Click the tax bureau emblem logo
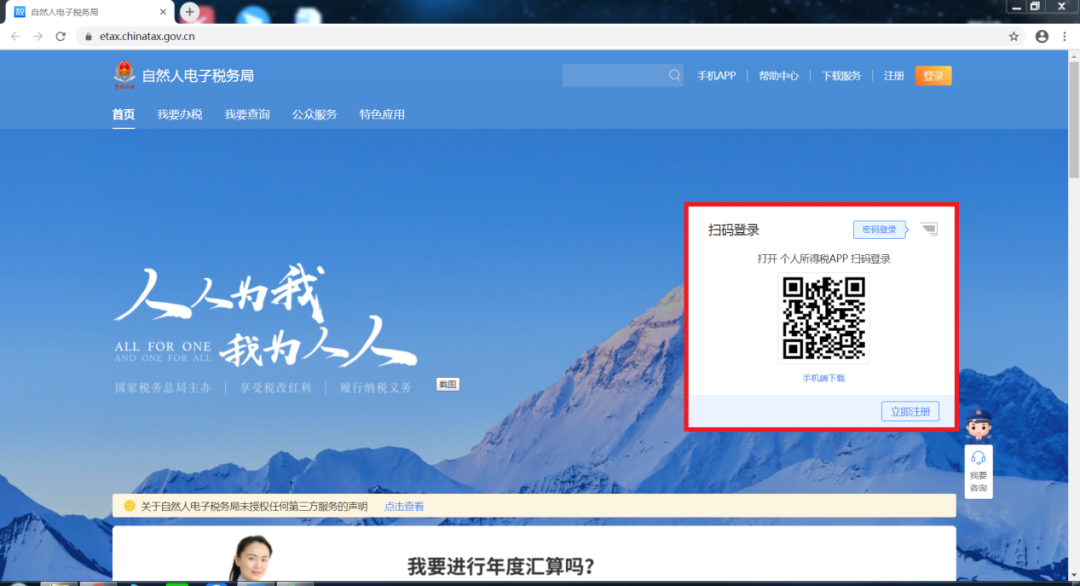The image size is (1080, 586). [125, 75]
